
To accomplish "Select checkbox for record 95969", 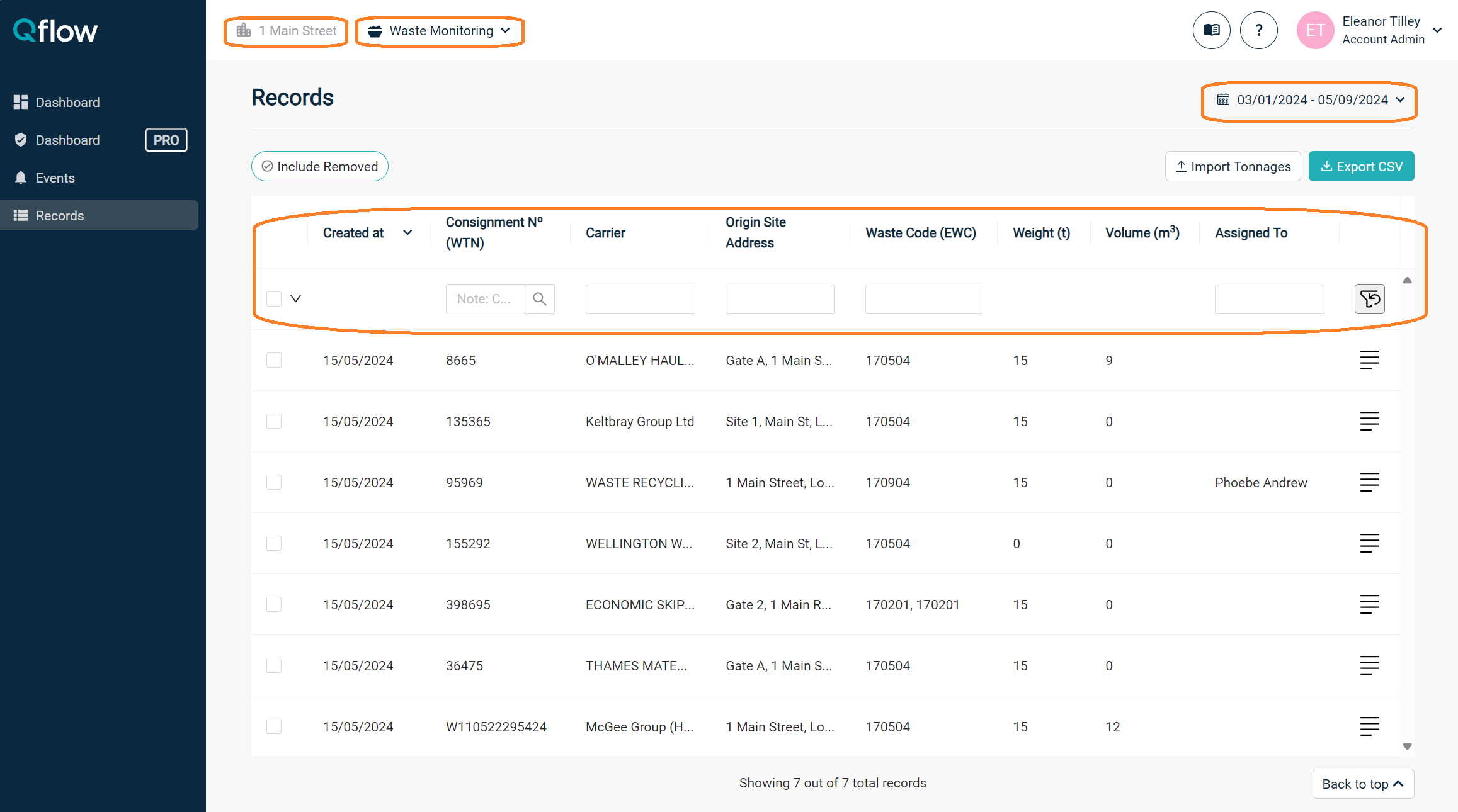I will (x=274, y=482).
